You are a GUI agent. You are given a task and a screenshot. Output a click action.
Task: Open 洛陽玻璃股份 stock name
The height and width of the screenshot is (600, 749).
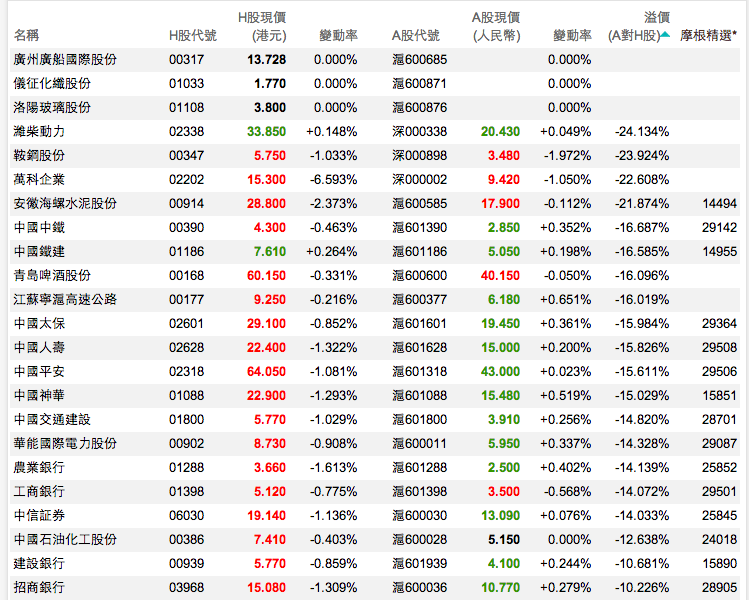pyautogui.click(x=52, y=107)
